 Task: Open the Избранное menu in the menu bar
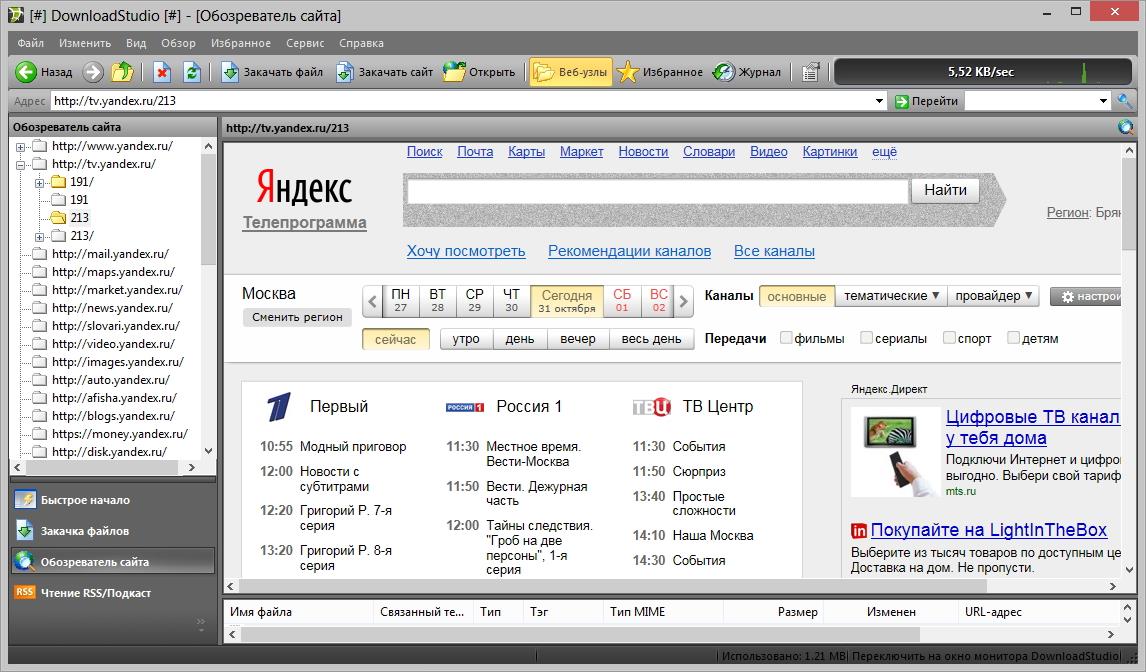(x=240, y=43)
